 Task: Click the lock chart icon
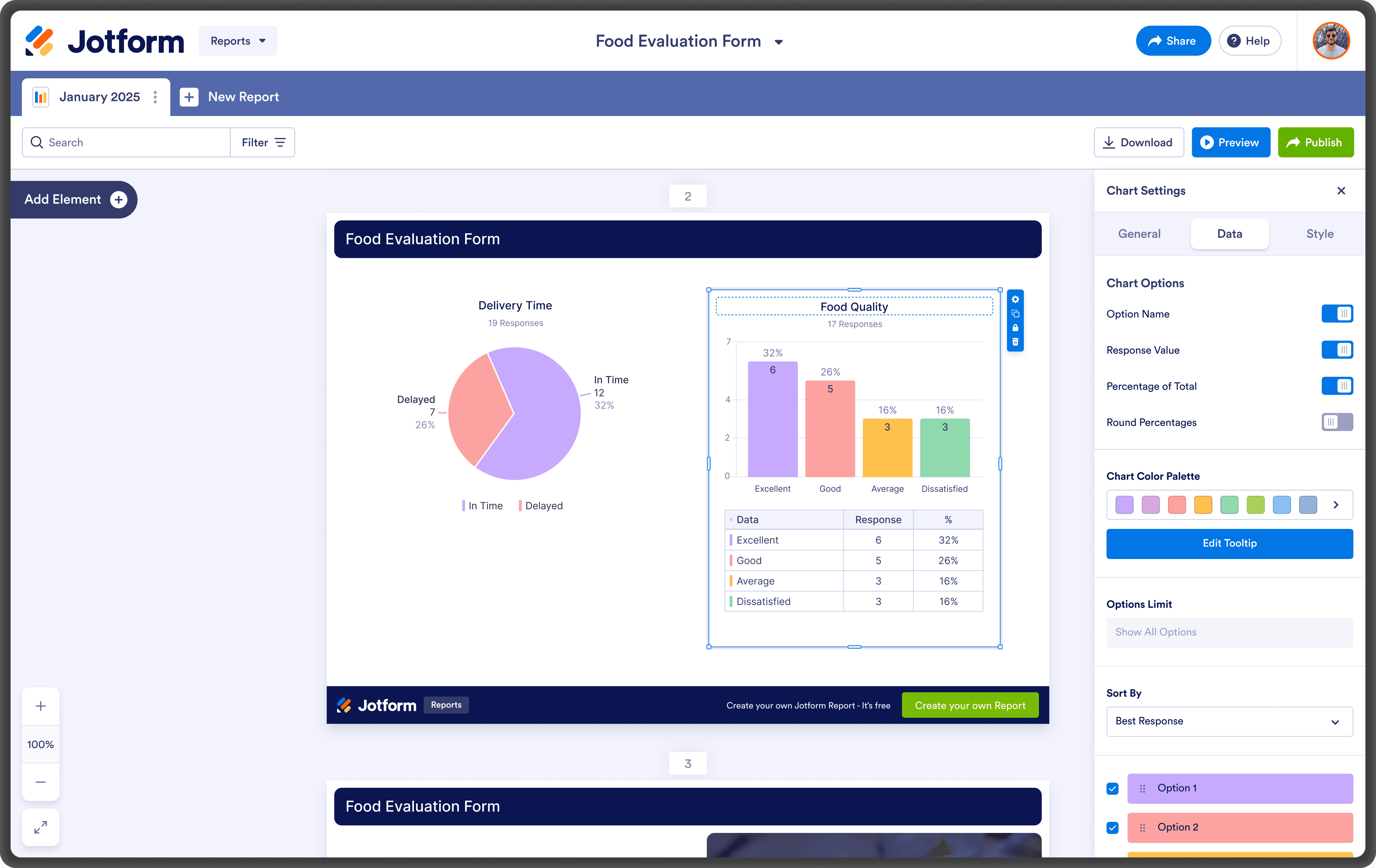click(1015, 328)
